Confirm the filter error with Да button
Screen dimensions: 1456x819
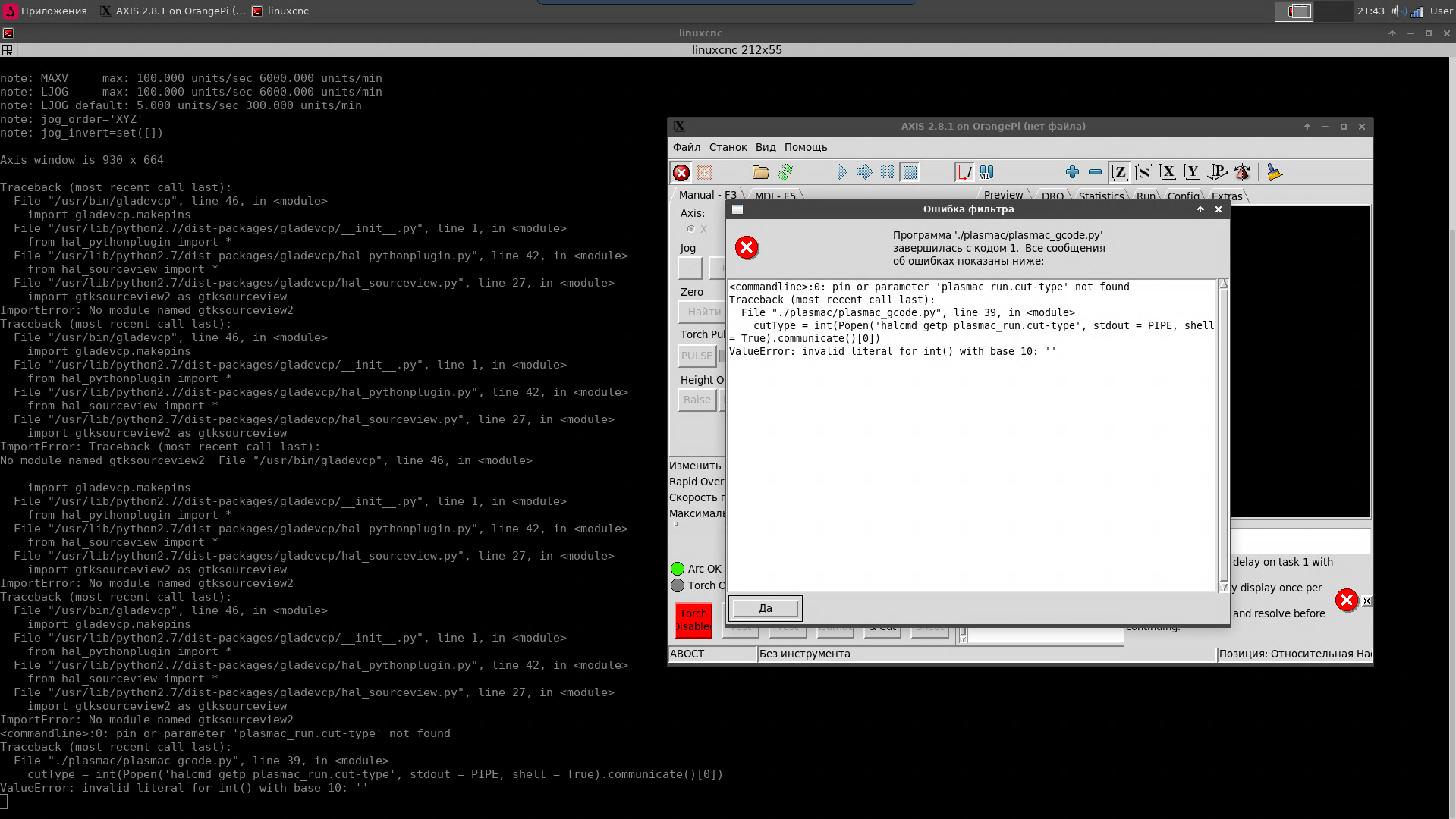pyautogui.click(x=766, y=608)
